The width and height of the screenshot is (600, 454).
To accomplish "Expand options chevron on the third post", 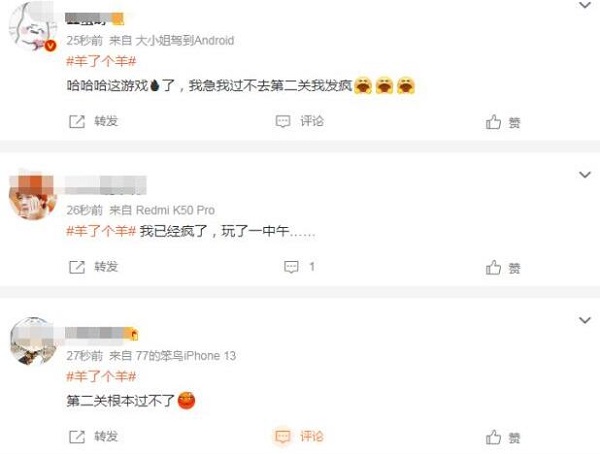I will [x=585, y=320].
